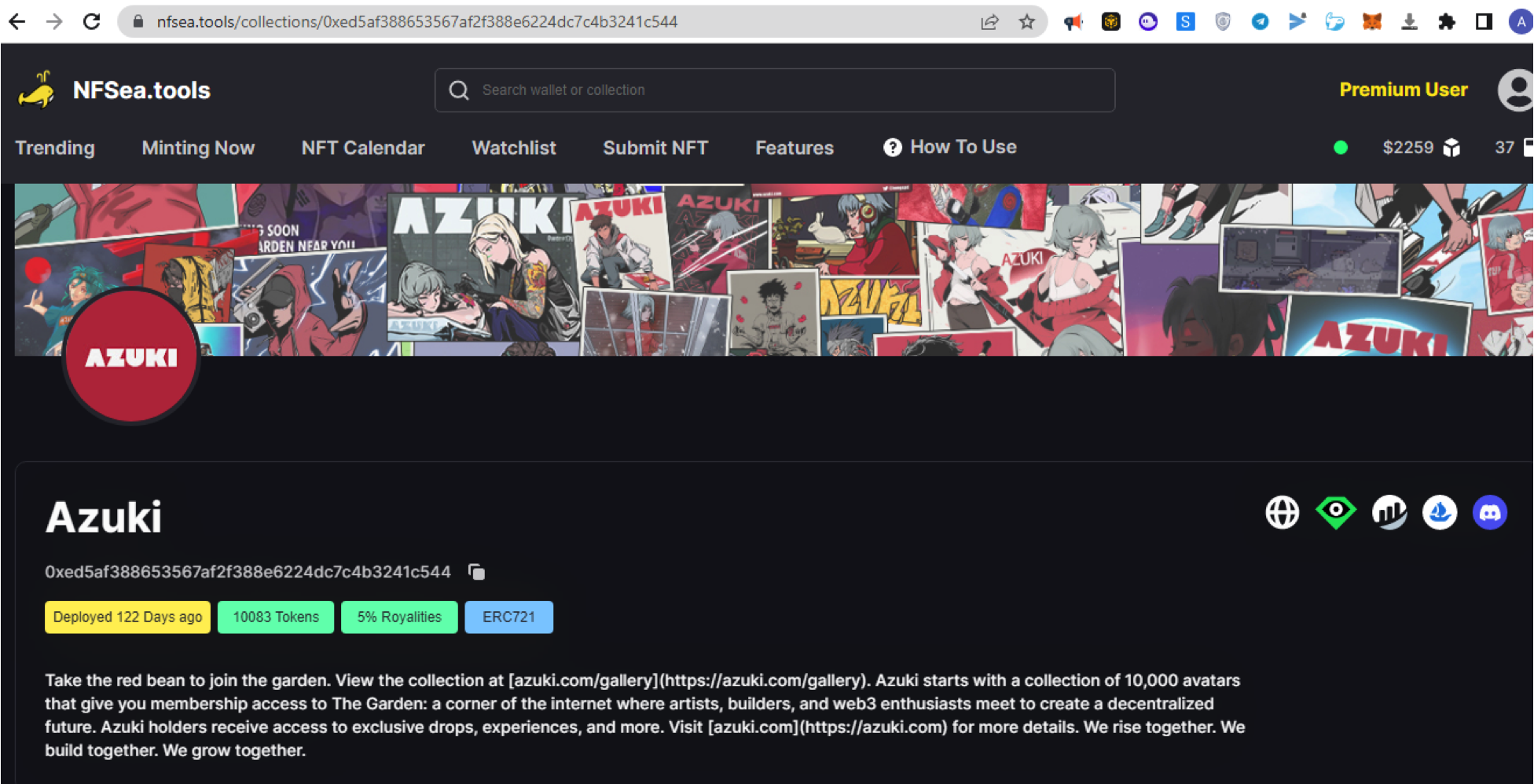This screenshot has width=1534, height=784.
Task: Open the Azuki website globe link
Action: click(x=1283, y=513)
